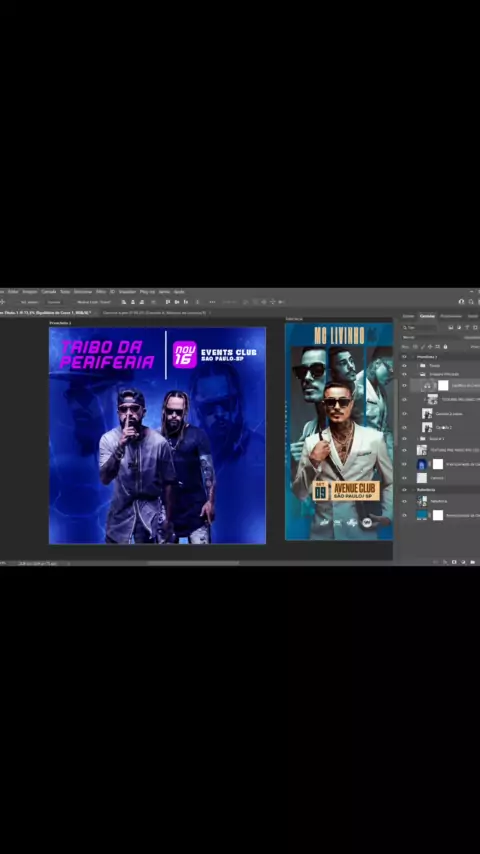Image resolution: width=480 pixels, height=854 pixels.
Task: Open the Filtro menu
Action: pyautogui.click(x=101, y=291)
